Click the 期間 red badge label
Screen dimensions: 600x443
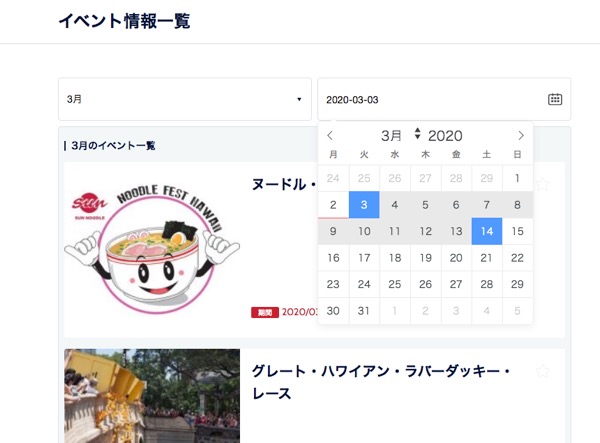265,312
